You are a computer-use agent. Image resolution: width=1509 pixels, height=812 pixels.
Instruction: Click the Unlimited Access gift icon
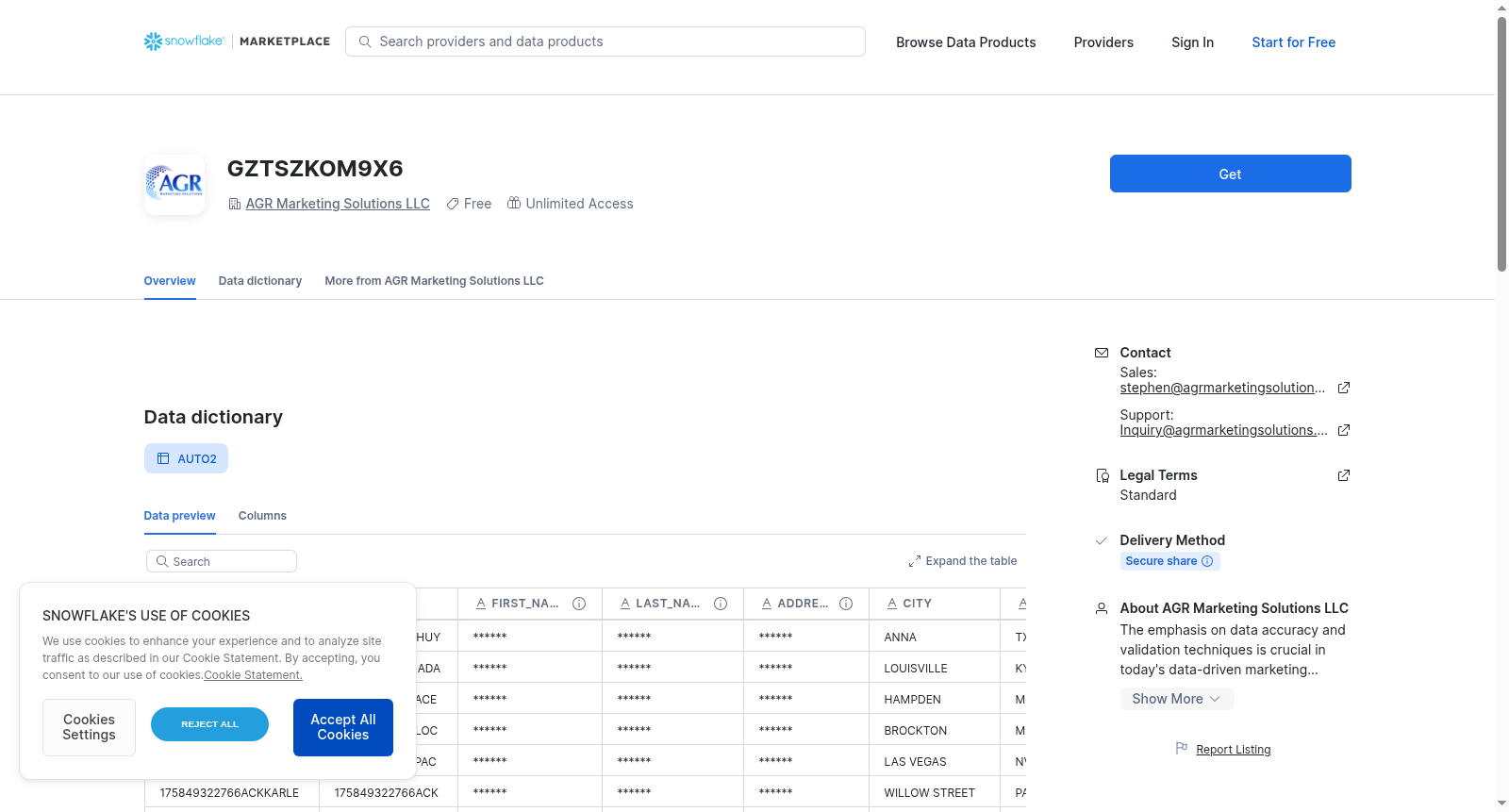[514, 203]
